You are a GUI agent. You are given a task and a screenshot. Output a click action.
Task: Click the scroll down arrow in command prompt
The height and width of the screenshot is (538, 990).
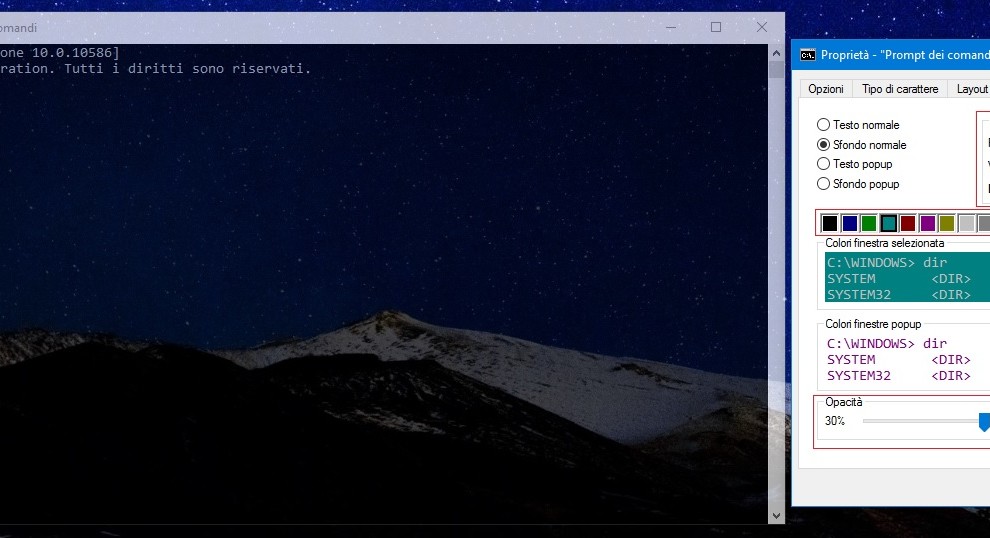coord(777,515)
